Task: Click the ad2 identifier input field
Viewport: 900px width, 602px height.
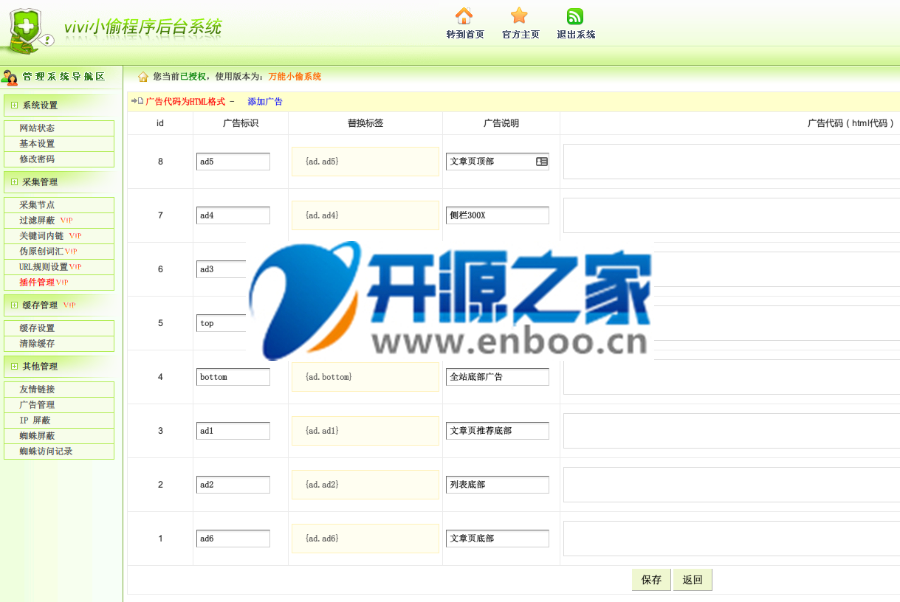Action: click(x=232, y=485)
